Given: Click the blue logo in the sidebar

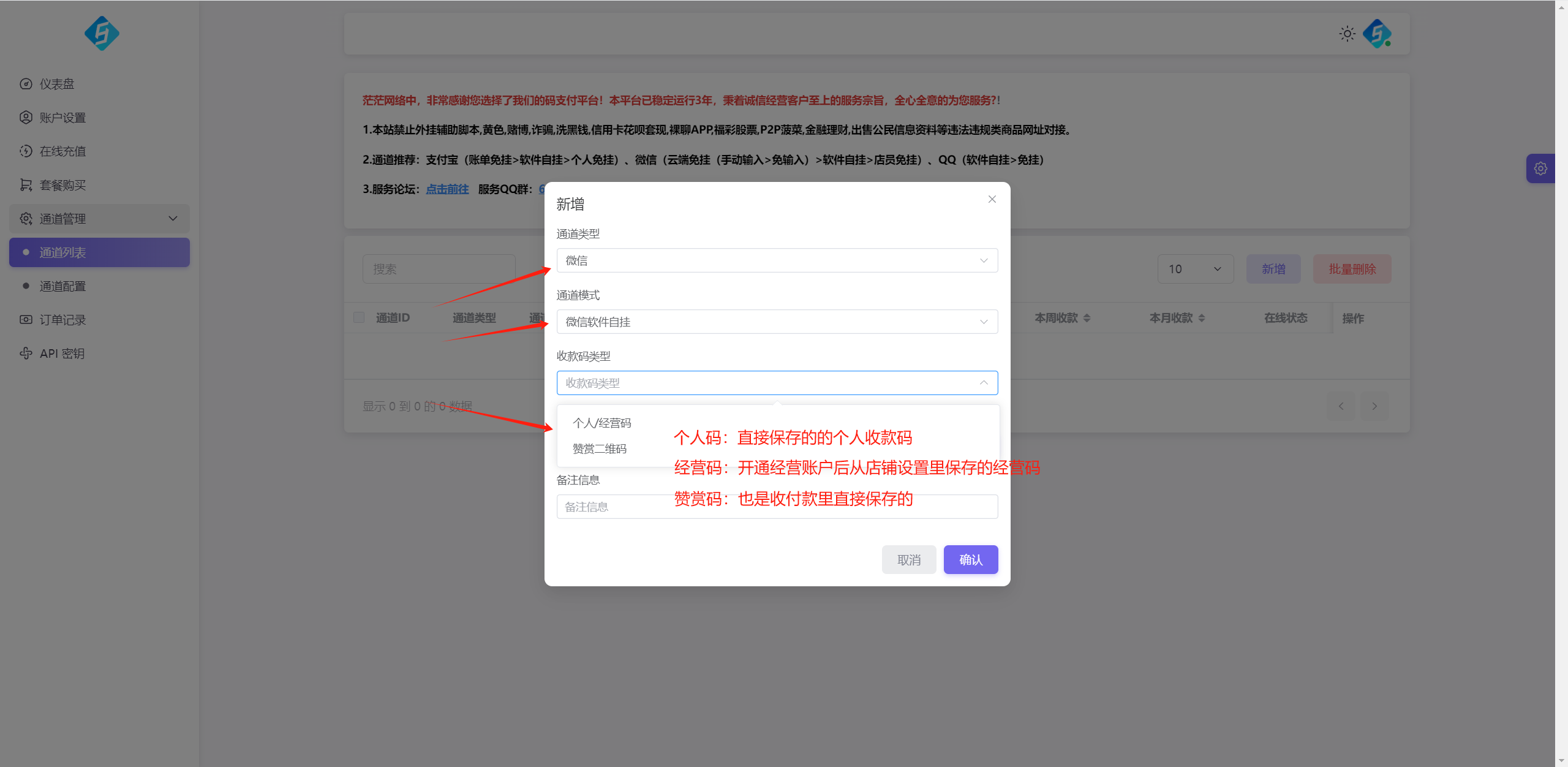Looking at the screenshot, I should 102,34.
